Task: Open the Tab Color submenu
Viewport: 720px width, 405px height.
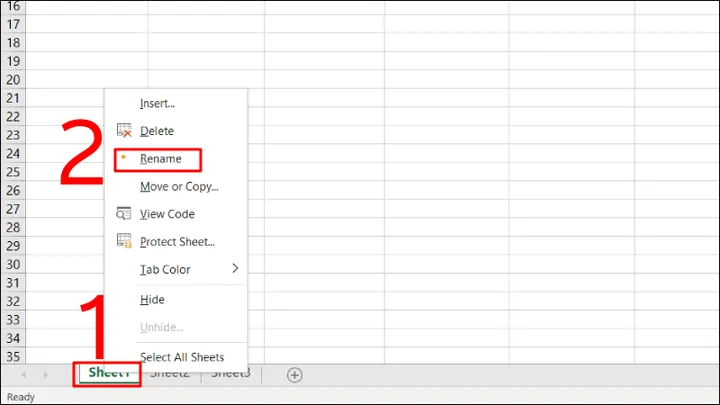Action: pos(165,270)
